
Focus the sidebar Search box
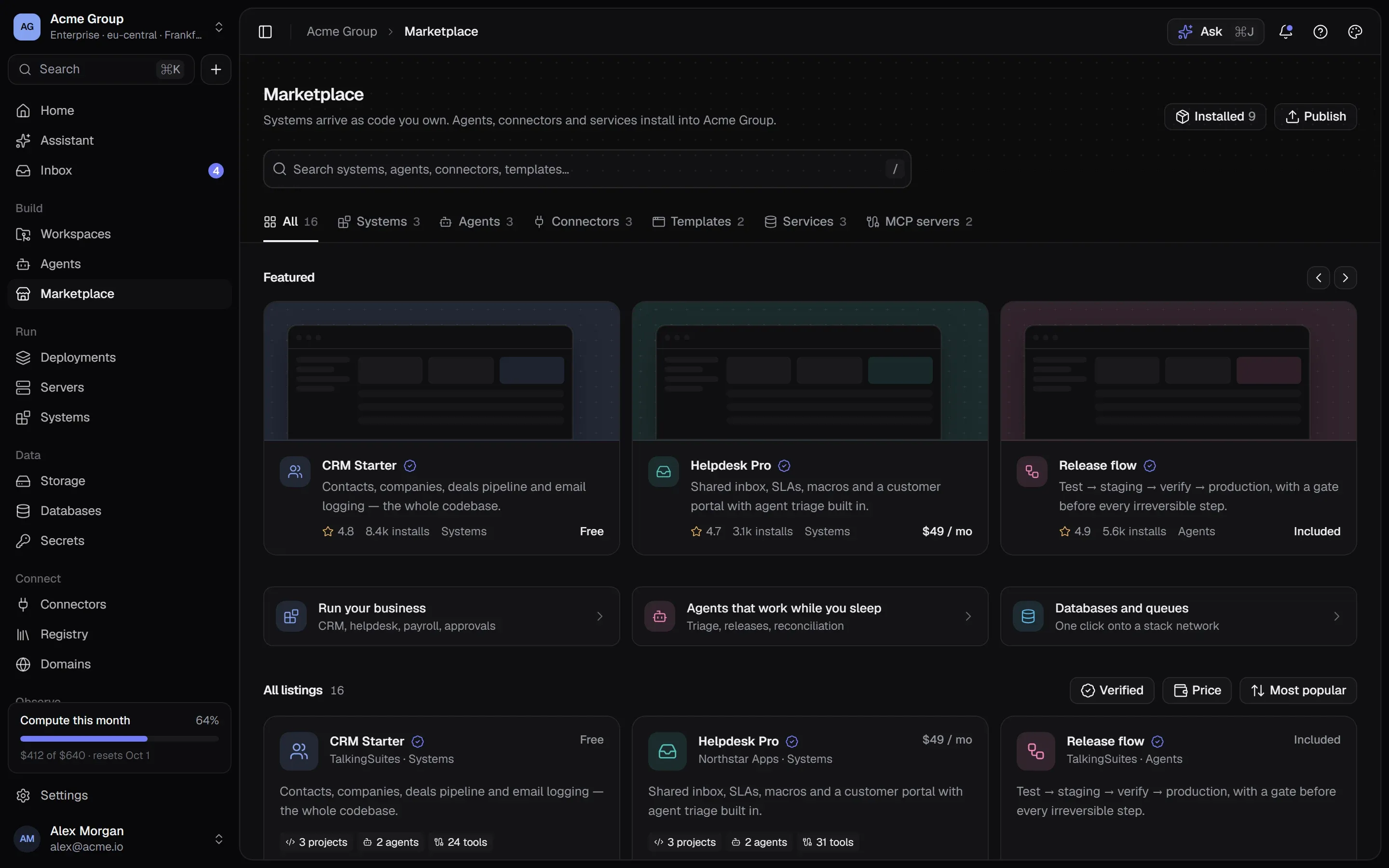(101, 69)
